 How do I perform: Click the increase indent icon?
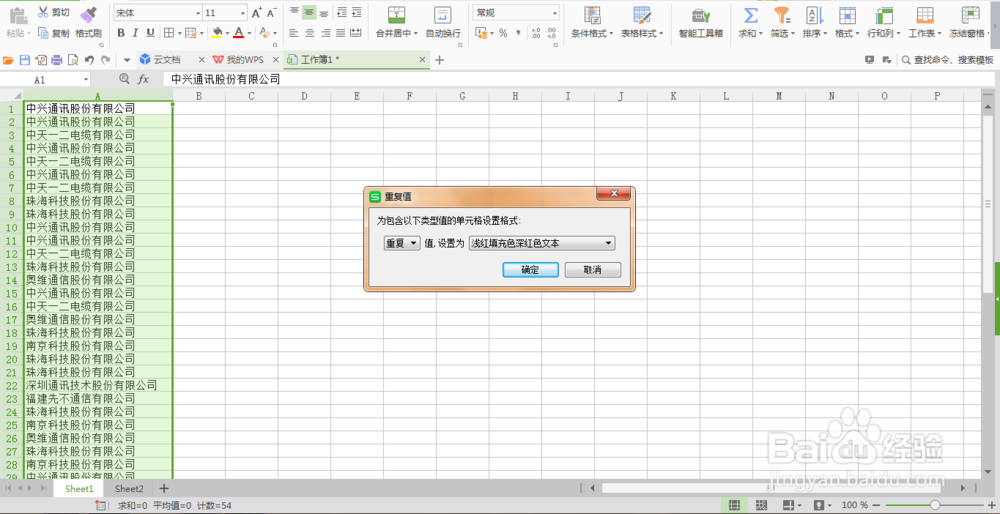pyautogui.click(x=357, y=12)
